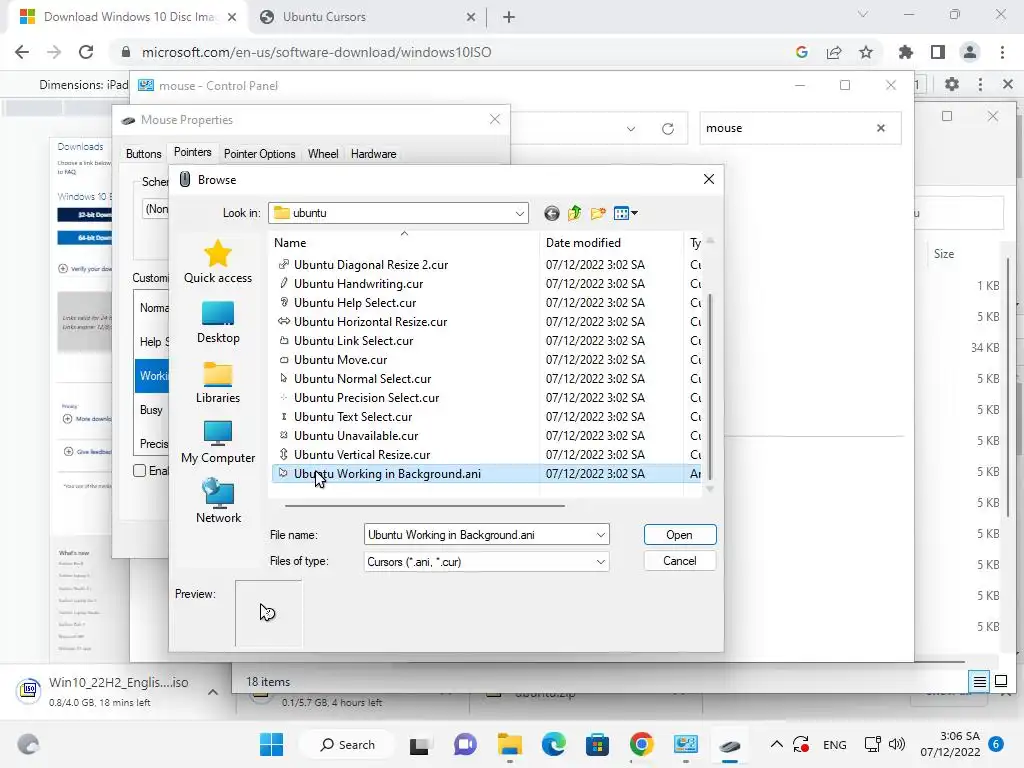Open Chrome Extensions puzzle icon

tap(905, 52)
